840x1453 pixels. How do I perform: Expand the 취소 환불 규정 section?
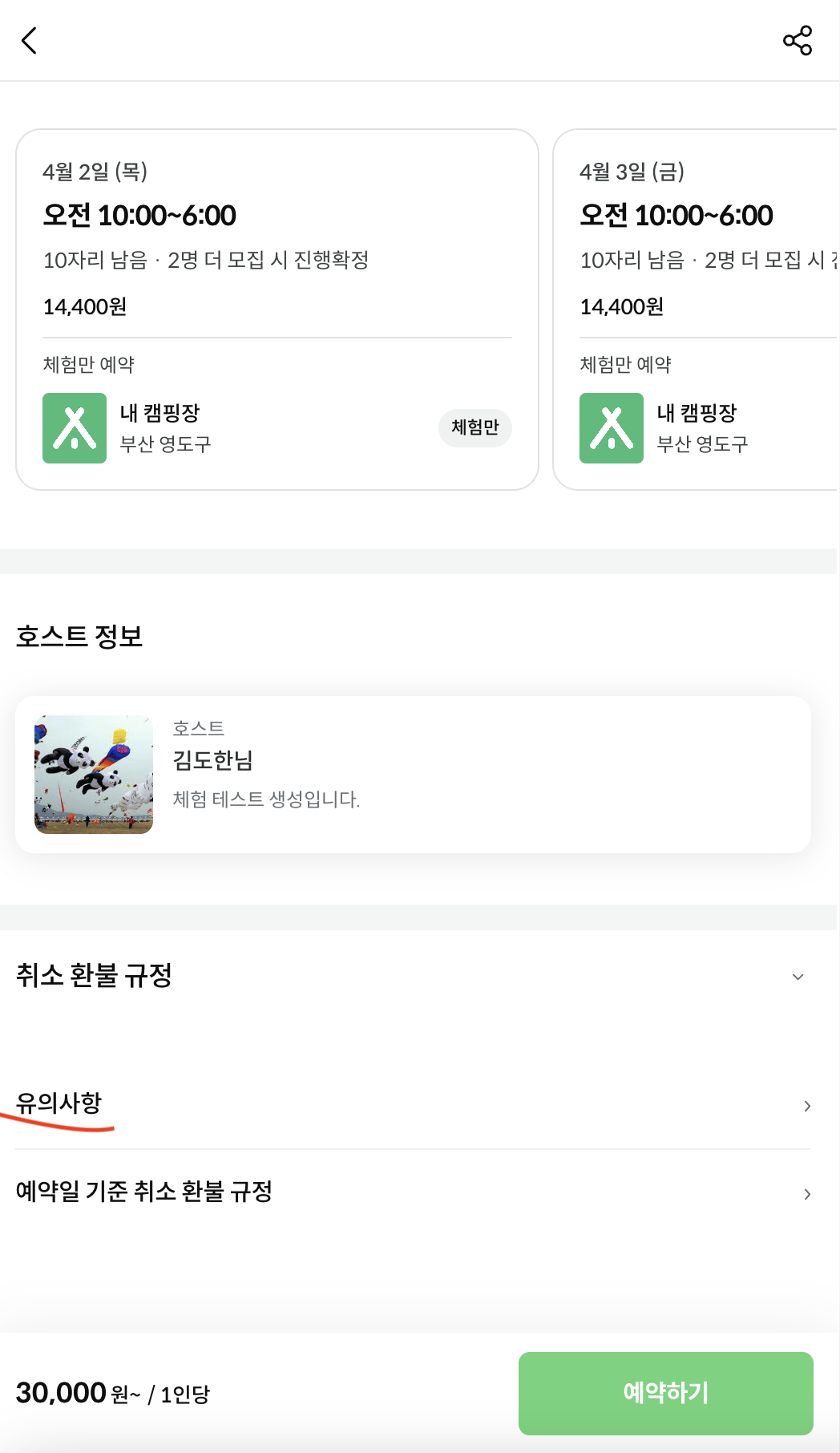(x=798, y=977)
